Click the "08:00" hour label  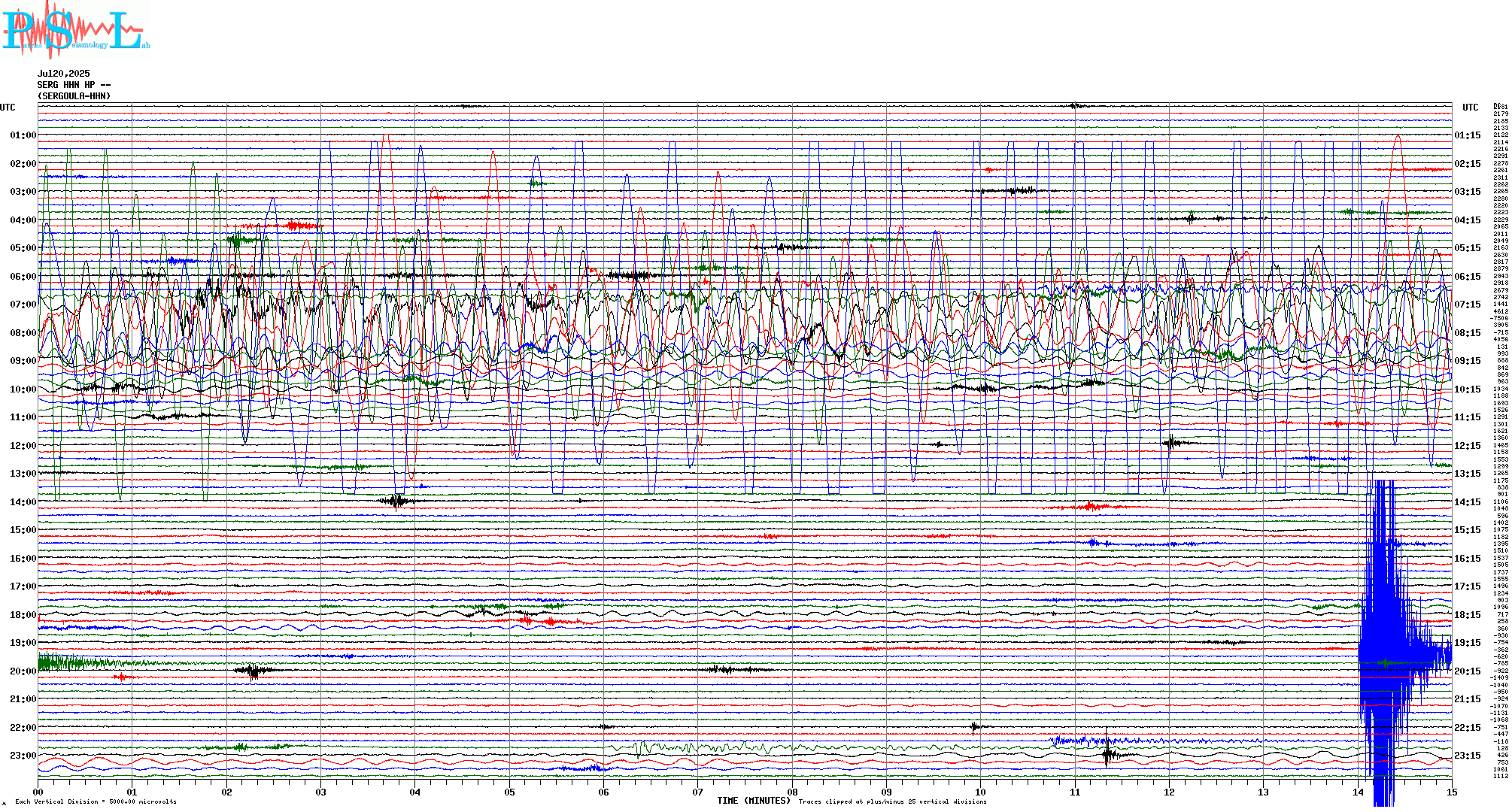23,333
